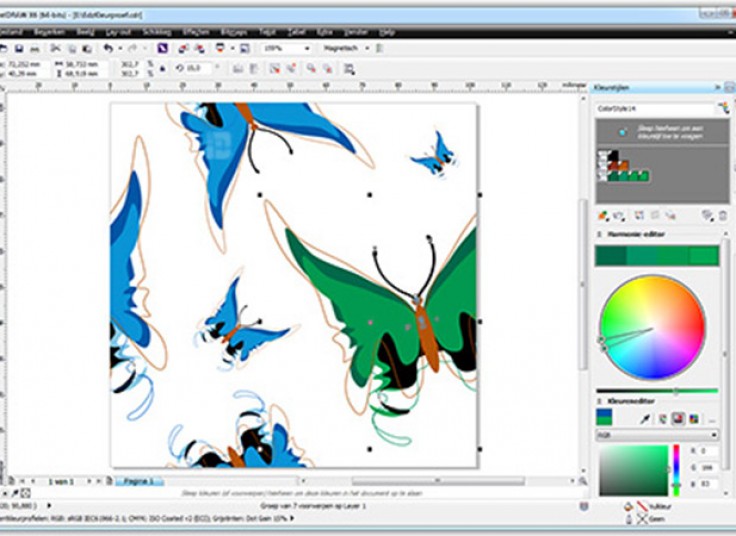
Task: Click the new color style icon
Action: click(603, 214)
